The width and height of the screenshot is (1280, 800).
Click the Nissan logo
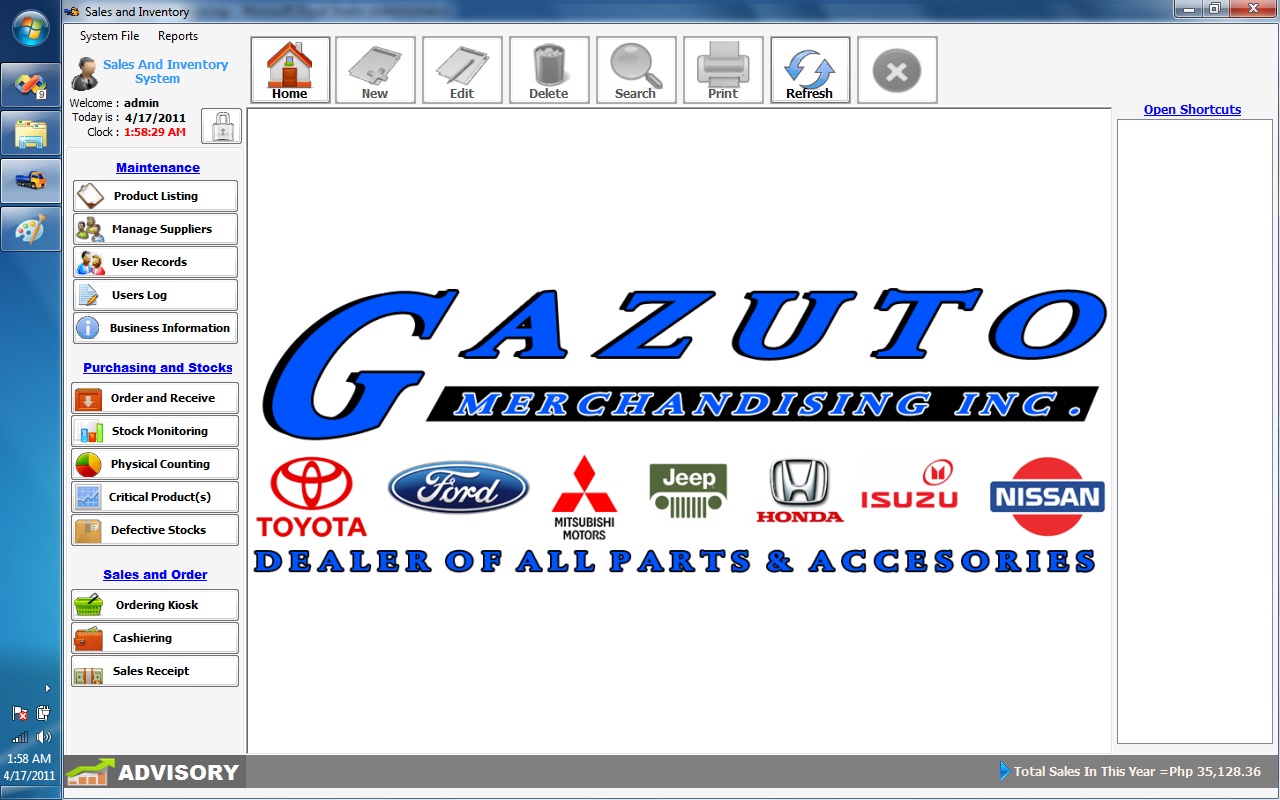click(x=1047, y=496)
